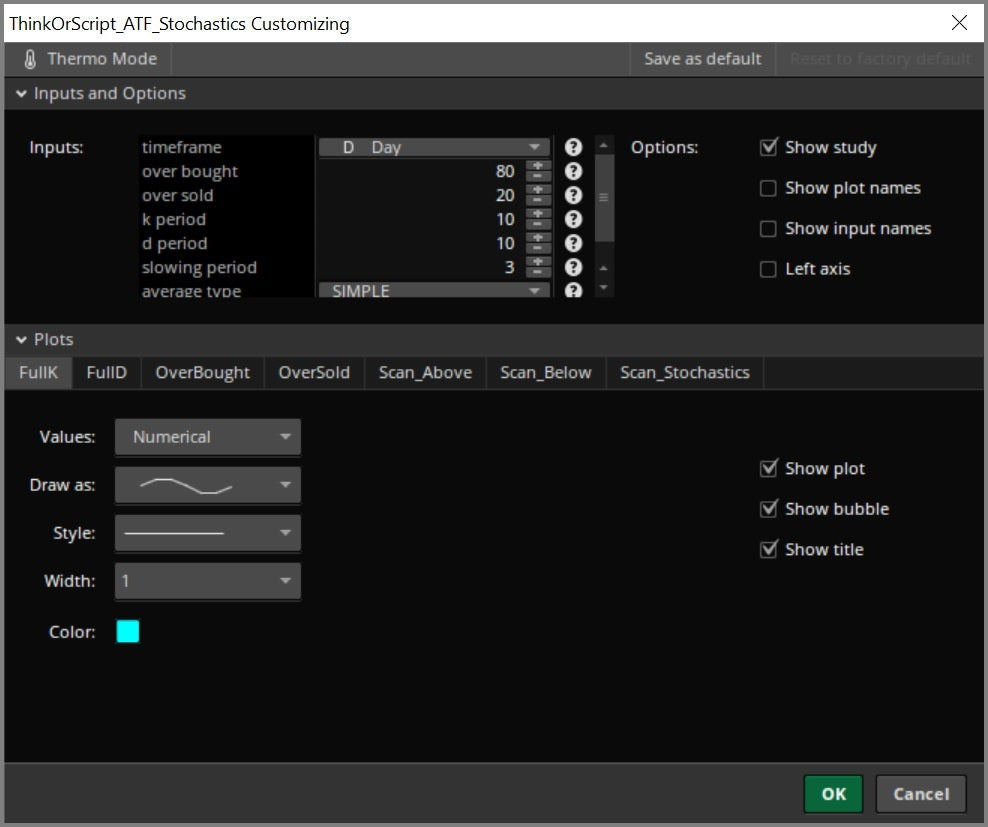The image size is (988, 827).
Task: Click Save as default
Action: 703,59
